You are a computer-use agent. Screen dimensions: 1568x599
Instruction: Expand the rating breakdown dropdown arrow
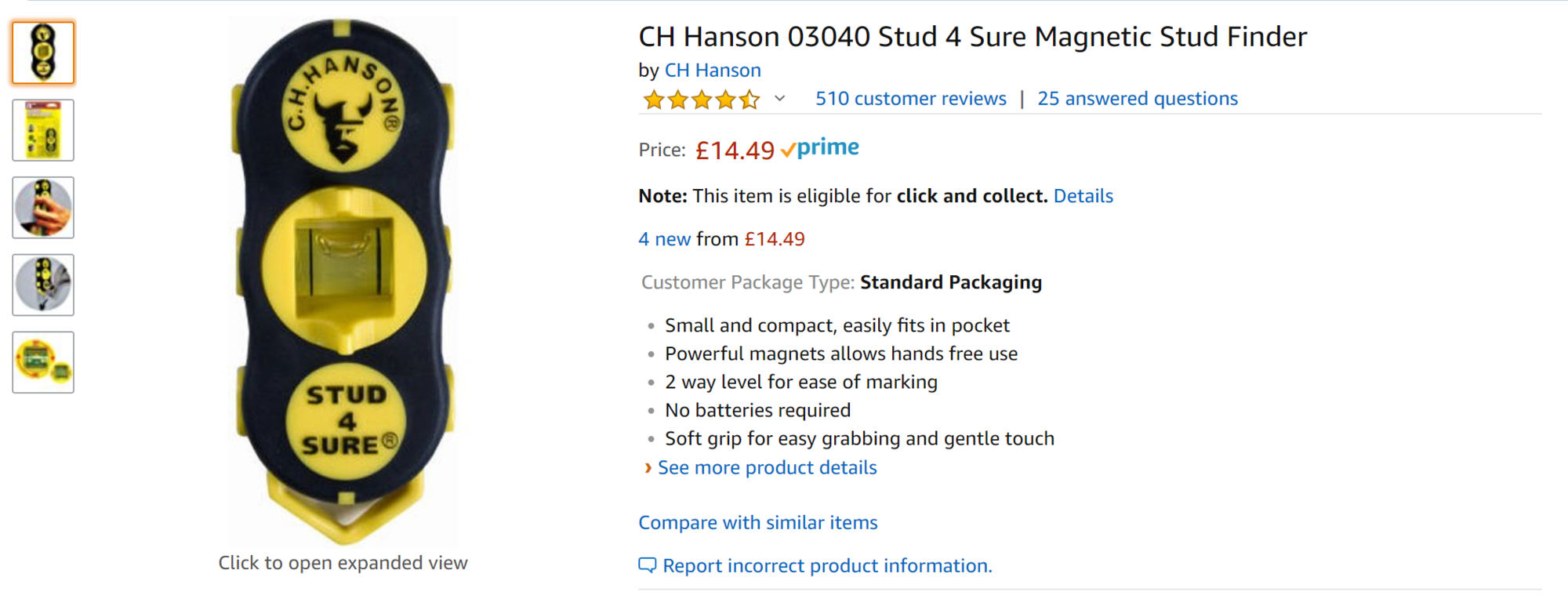[779, 99]
